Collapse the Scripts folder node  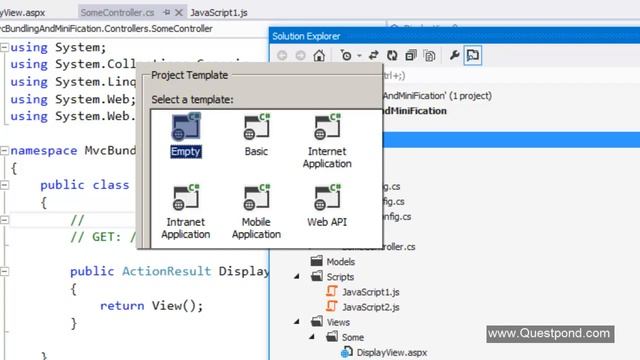297,277
